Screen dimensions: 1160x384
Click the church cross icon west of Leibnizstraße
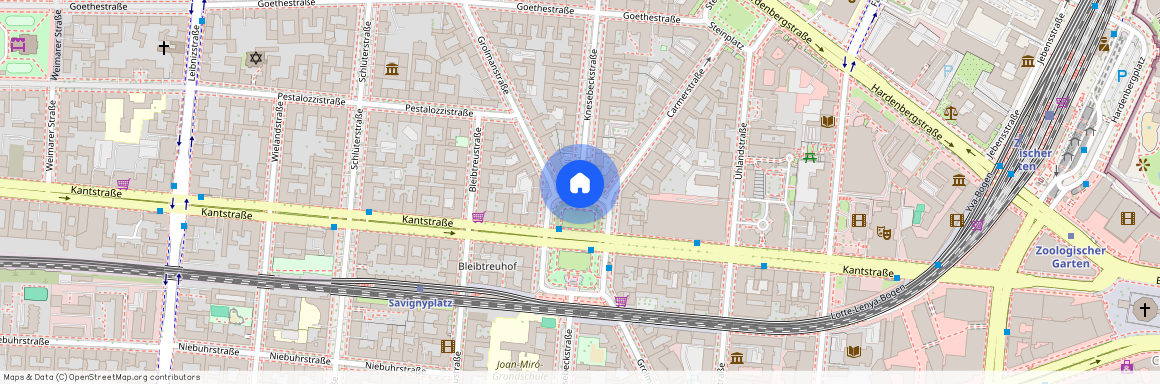(163, 47)
